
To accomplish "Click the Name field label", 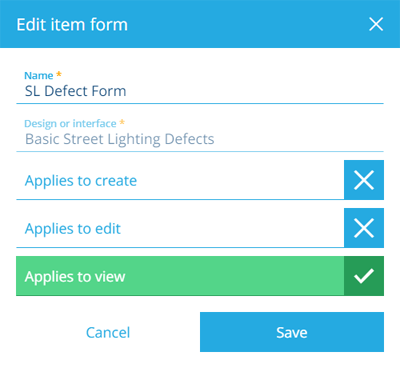I will tap(39, 76).
